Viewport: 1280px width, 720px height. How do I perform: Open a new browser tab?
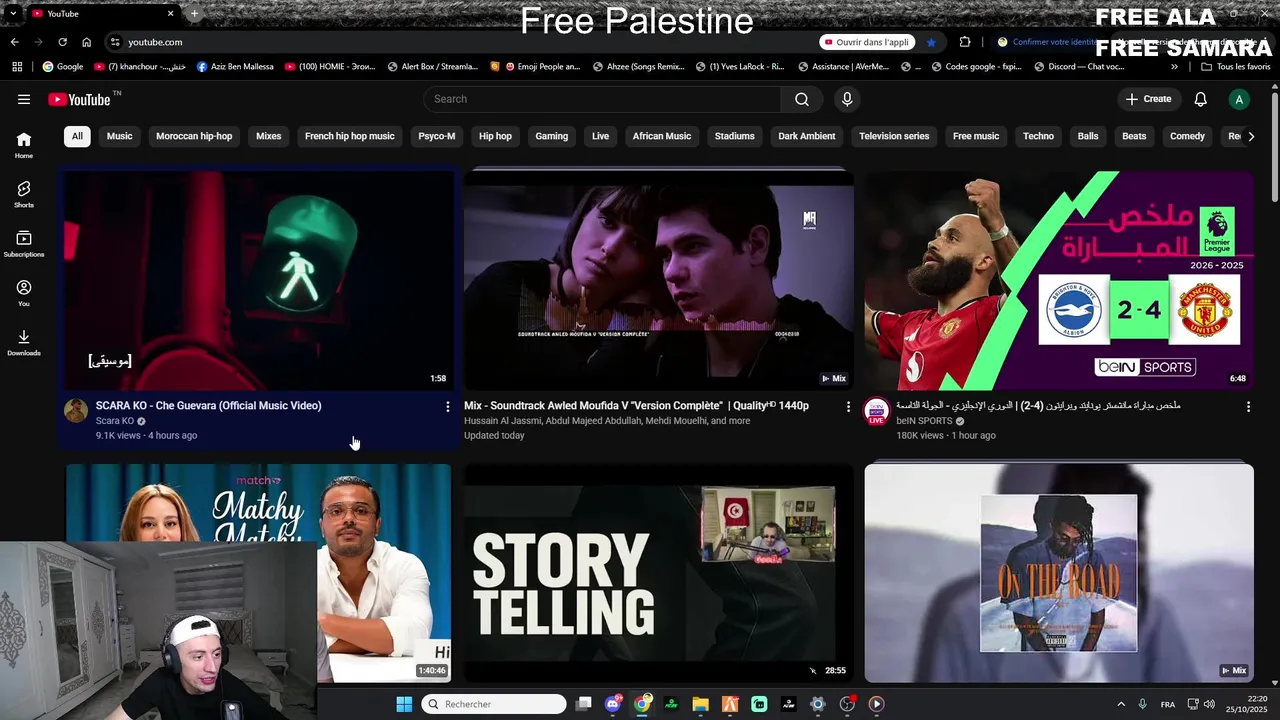pos(194,14)
